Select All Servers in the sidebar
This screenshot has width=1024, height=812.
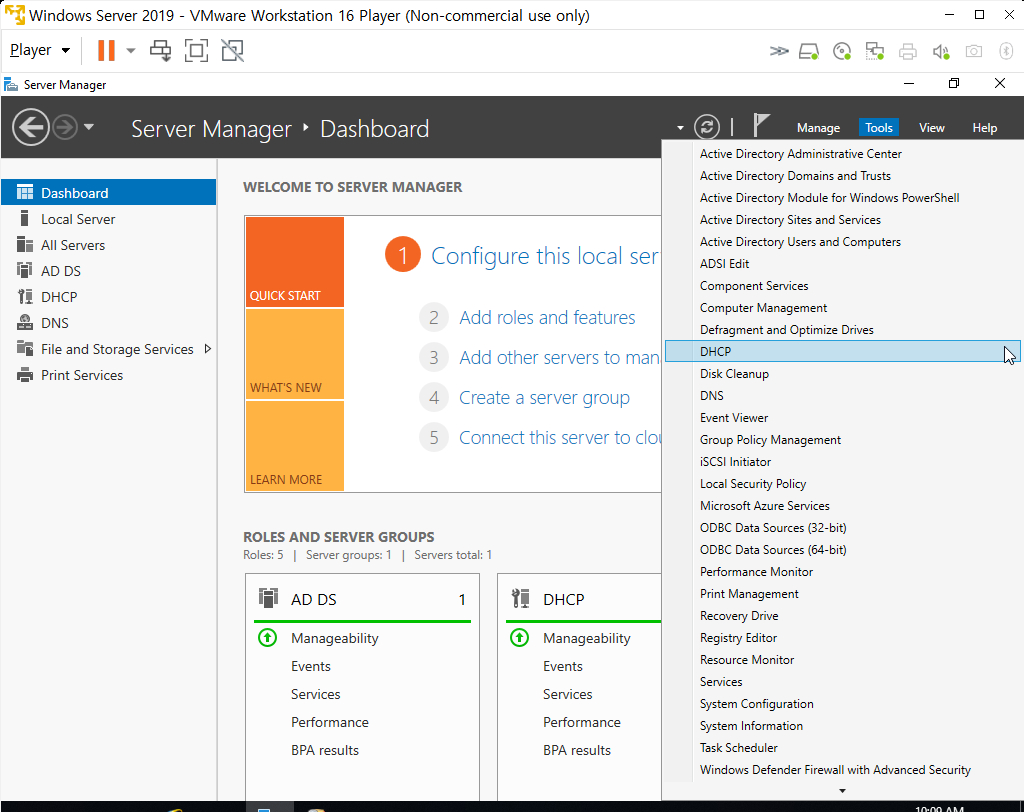(108, 245)
